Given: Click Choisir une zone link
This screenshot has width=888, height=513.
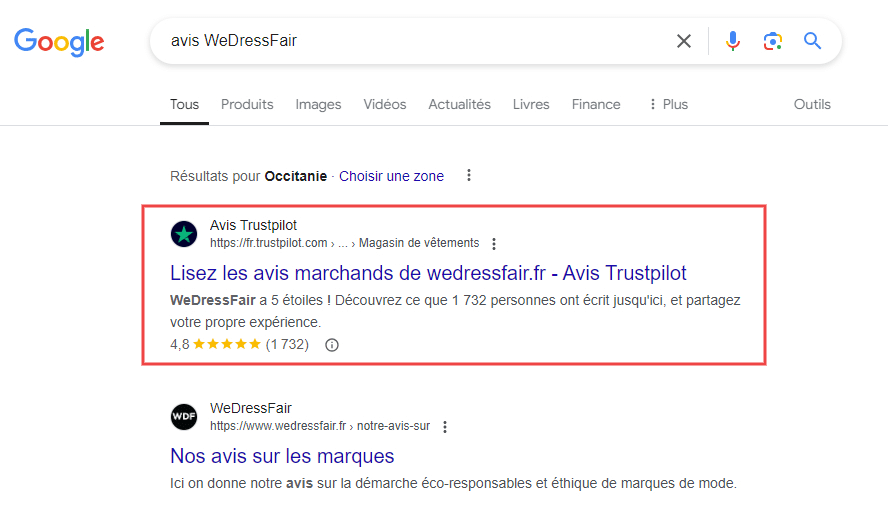Looking at the screenshot, I should 391,176.
